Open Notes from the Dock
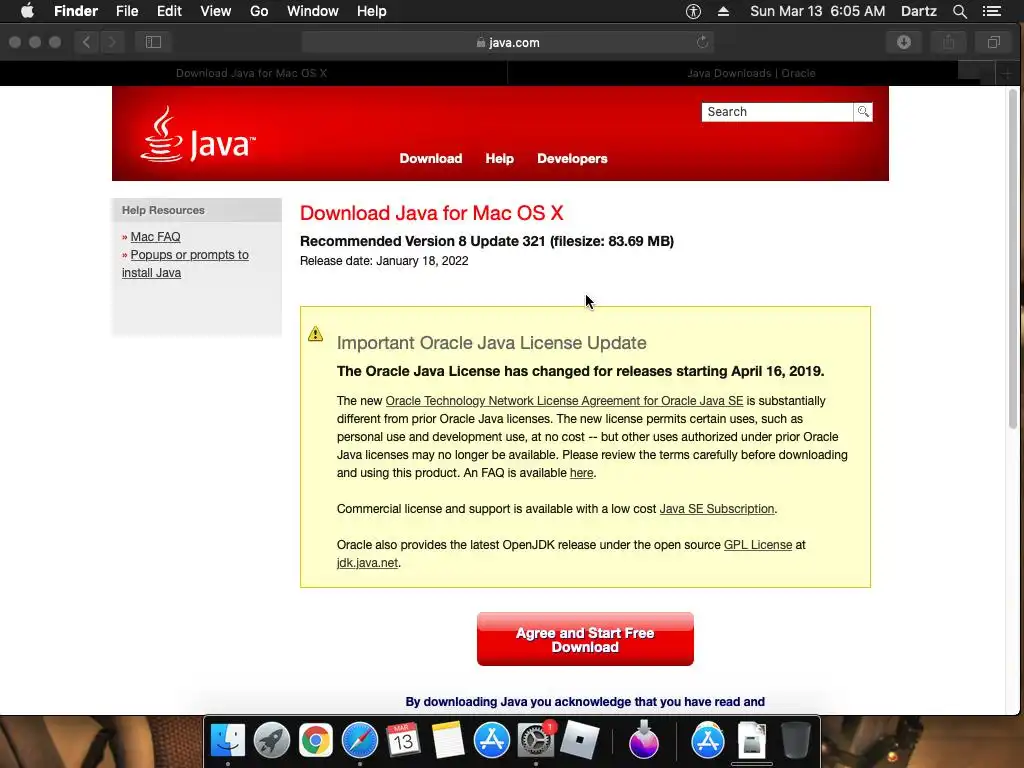 pyautogui.click(x=447, y=740)
